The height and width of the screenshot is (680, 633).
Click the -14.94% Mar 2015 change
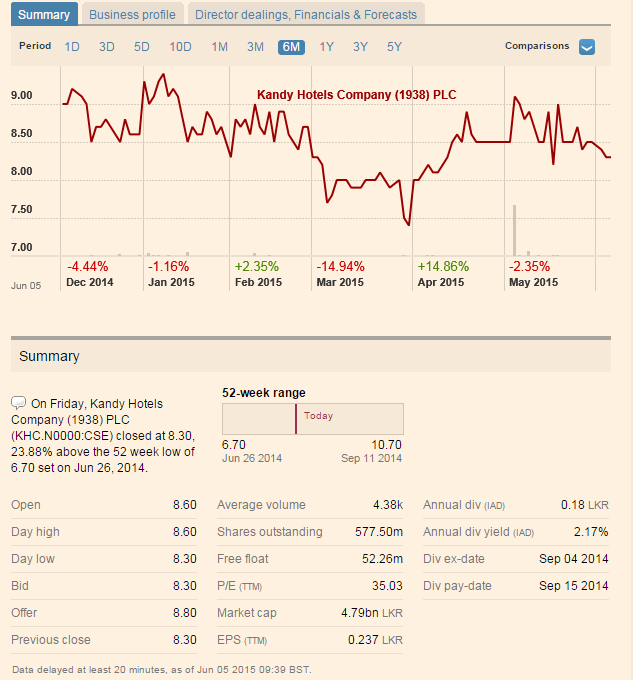click(340, 266)
